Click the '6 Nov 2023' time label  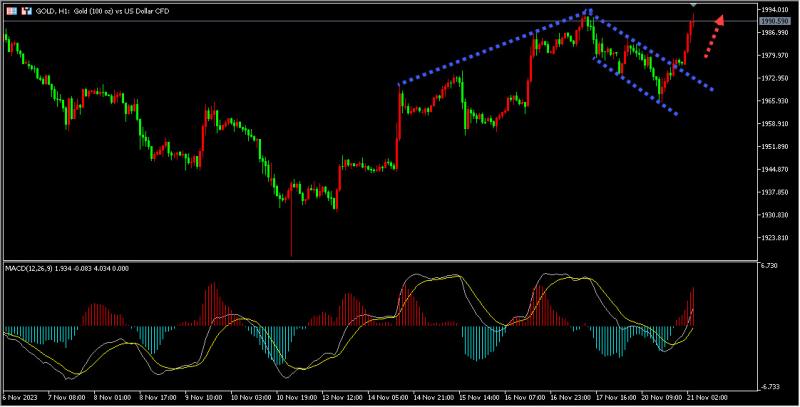(19, 397)
